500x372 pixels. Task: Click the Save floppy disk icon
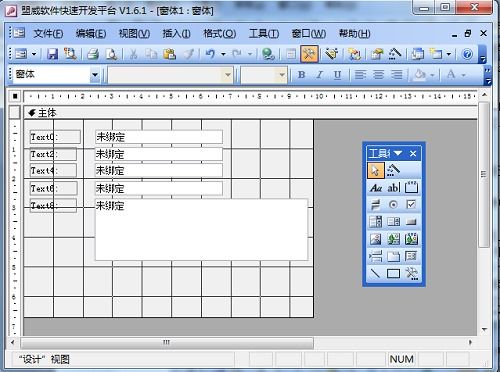point(53,54)
